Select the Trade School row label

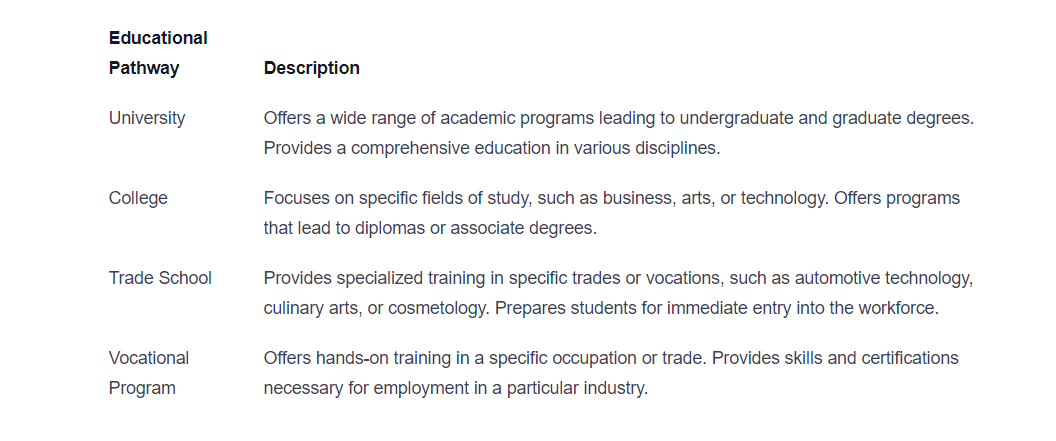pyautogui.click(x=160, y=278)
